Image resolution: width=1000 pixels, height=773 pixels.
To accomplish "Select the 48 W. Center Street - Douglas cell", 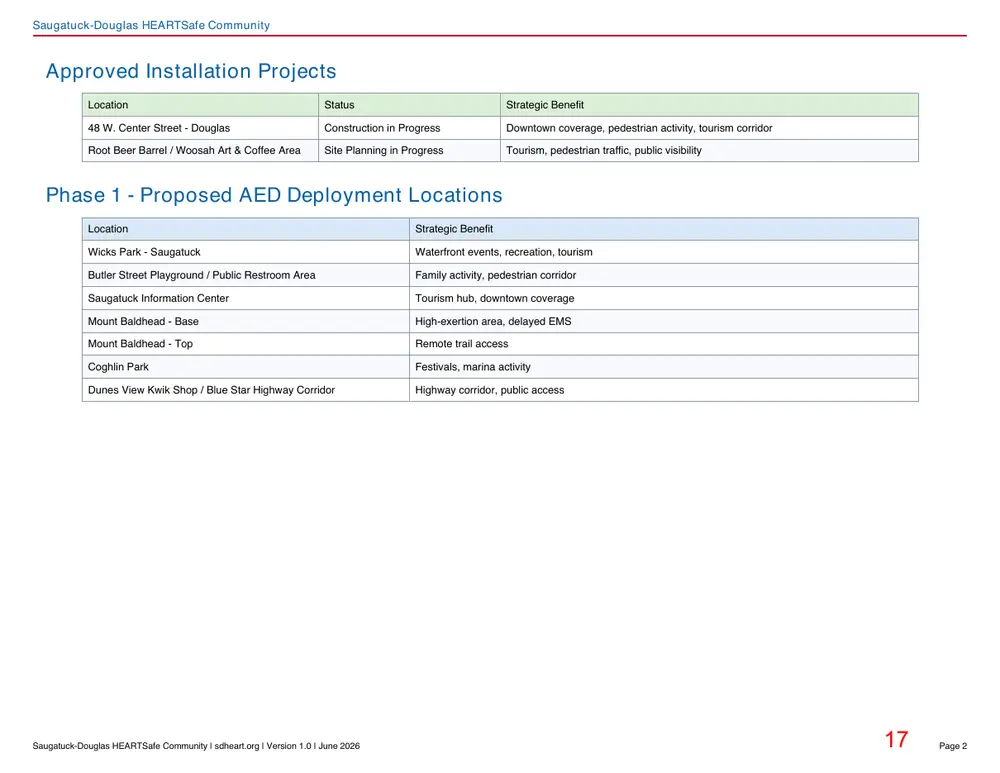I will (x=200, y=128).
